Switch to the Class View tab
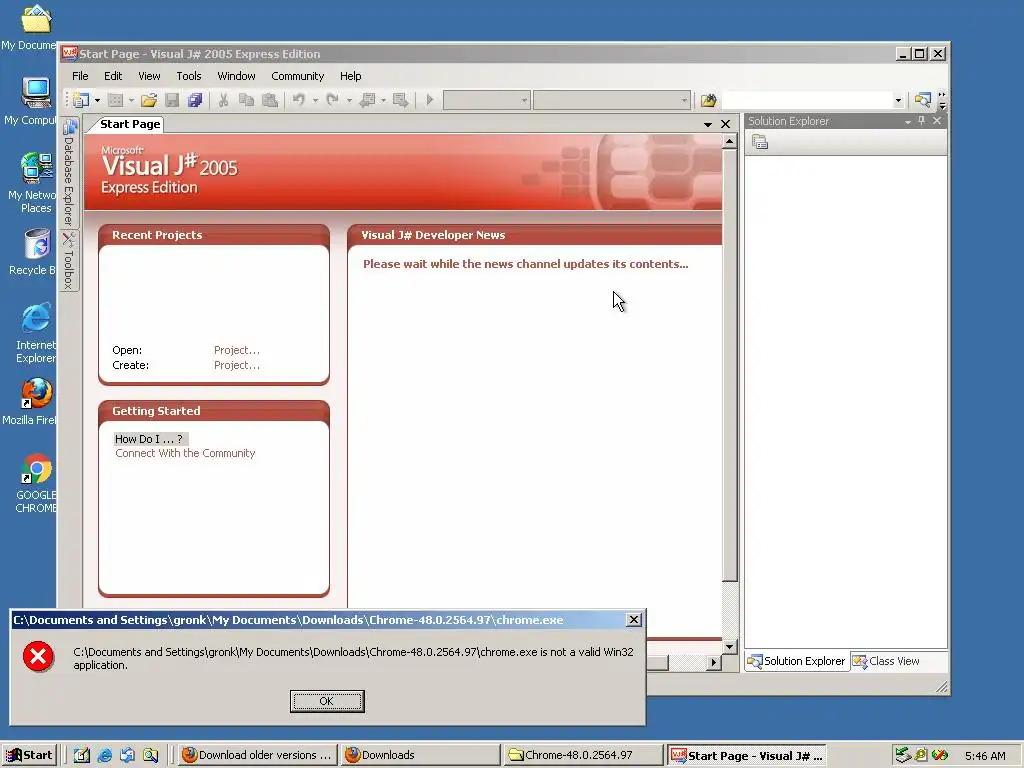 [886, 661]
